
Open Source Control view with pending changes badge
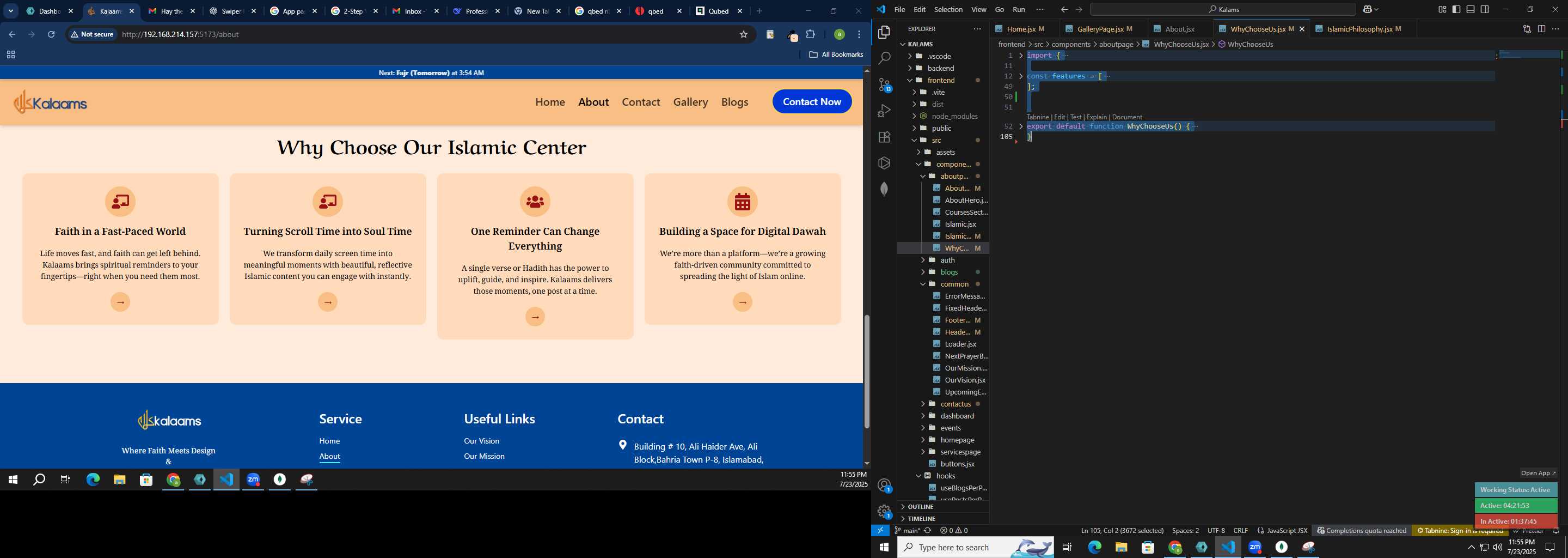coord(884,84)
